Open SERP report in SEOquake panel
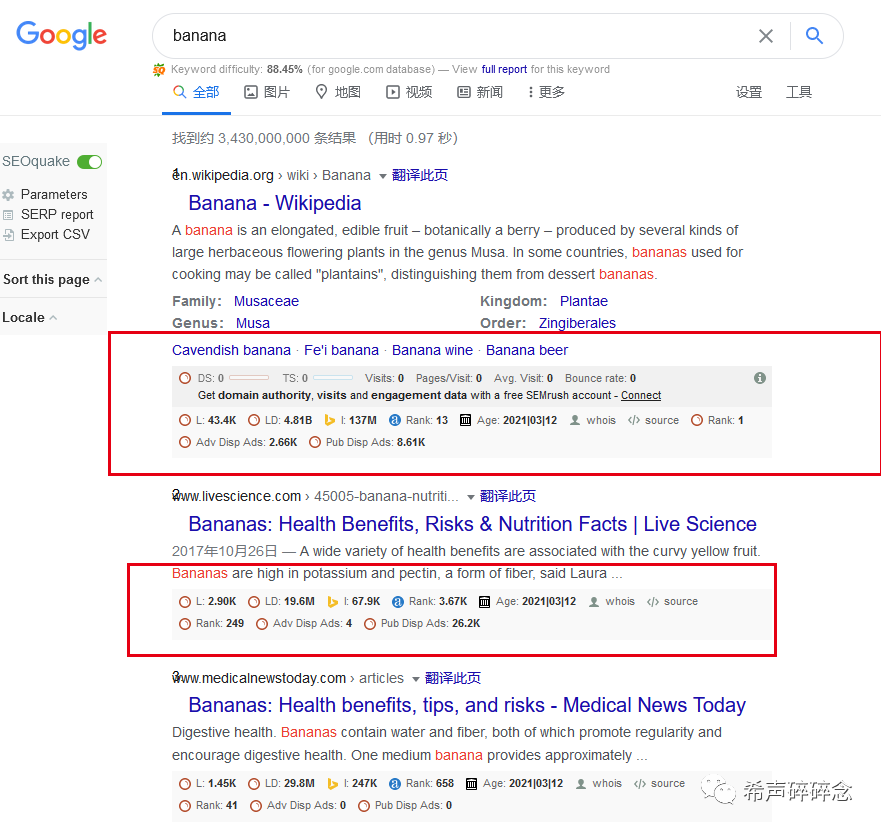The height and width of the screenshot is (830, 881). tap(57, 215)
